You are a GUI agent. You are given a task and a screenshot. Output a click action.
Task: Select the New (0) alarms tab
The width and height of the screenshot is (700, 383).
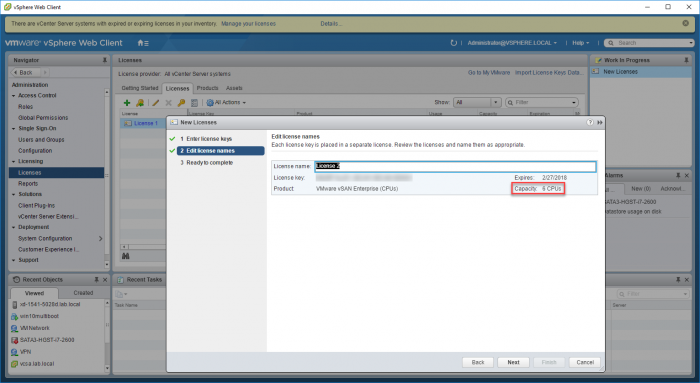(641, 188)
